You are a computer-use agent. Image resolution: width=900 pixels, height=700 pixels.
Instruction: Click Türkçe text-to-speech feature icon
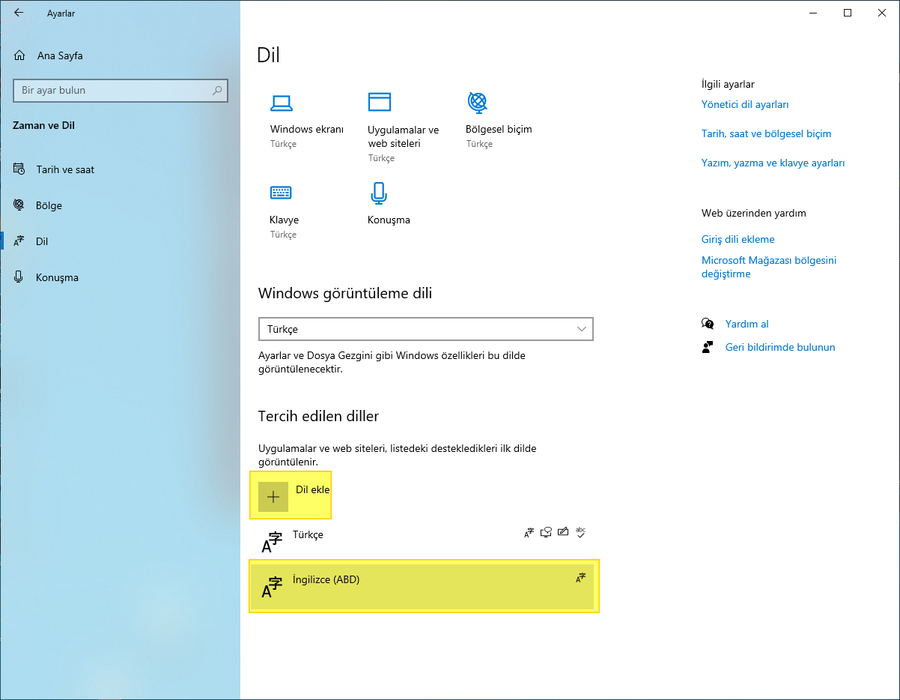[546, 532]
